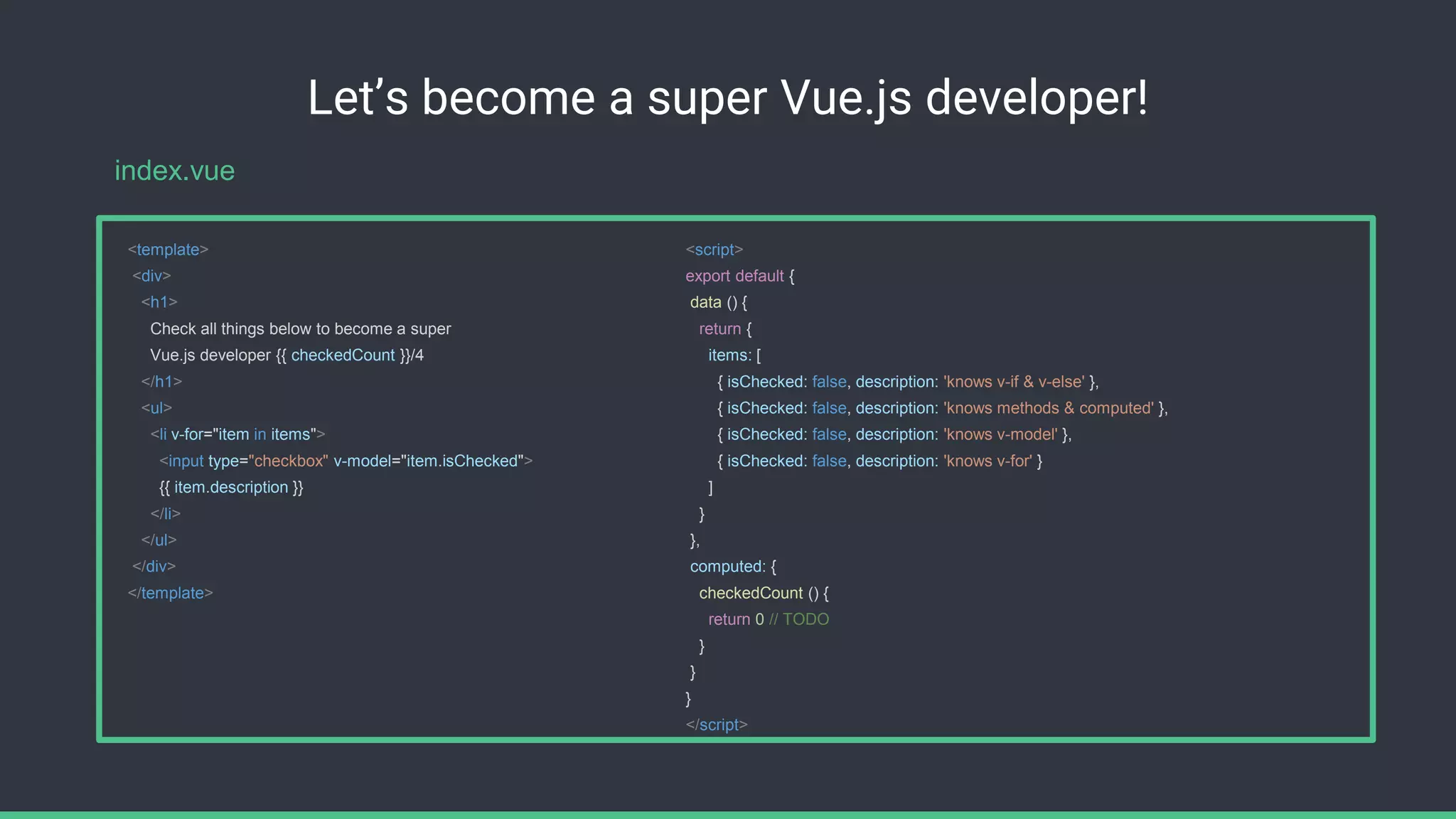Click the opening <h1> tag
Image resolution: width=1456 pixels, height=819 pixels.
pos(159,302)
